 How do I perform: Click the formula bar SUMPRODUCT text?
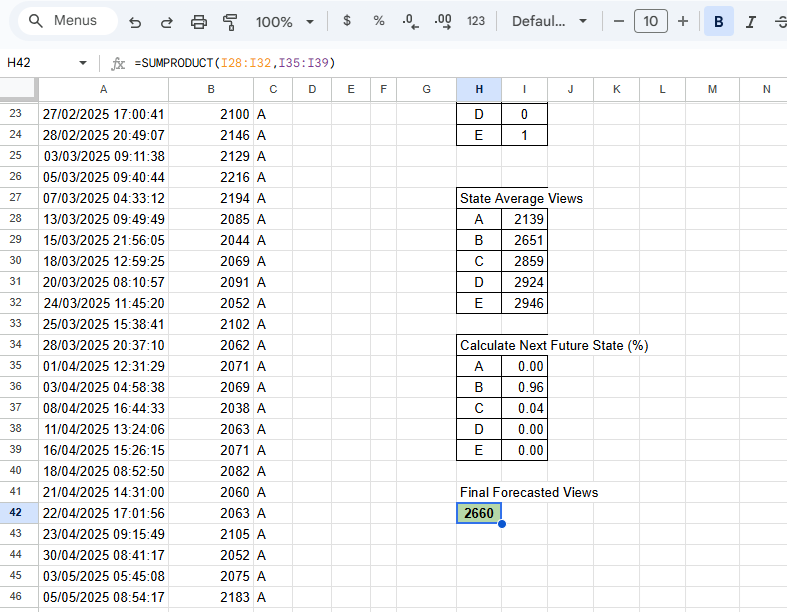(235, 63)
